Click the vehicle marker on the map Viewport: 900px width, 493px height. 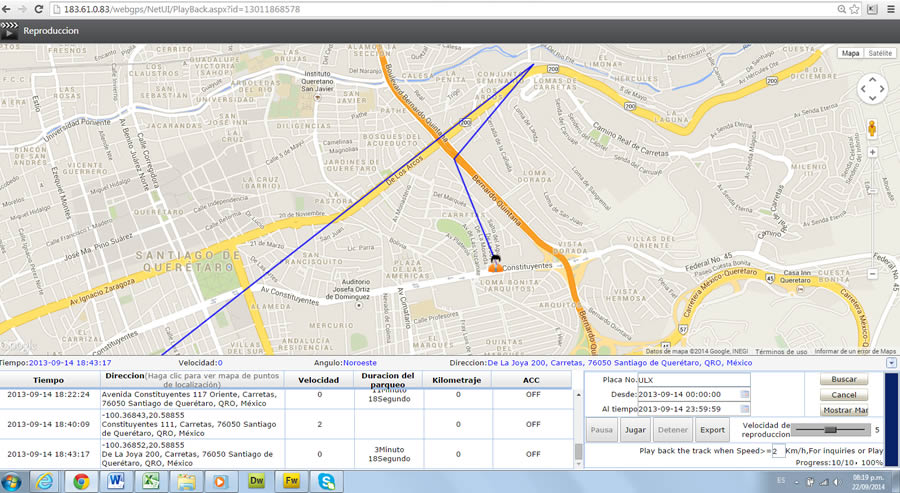[x=495, y=263]
